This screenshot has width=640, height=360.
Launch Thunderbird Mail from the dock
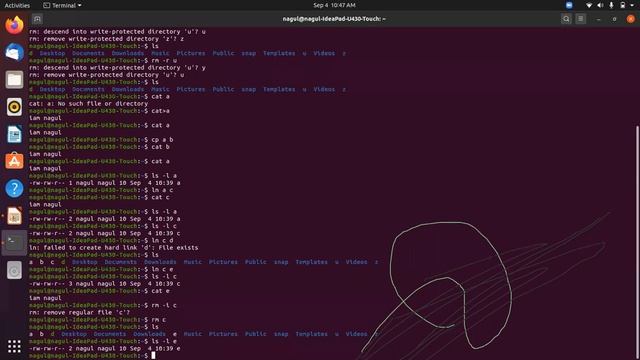14,52
